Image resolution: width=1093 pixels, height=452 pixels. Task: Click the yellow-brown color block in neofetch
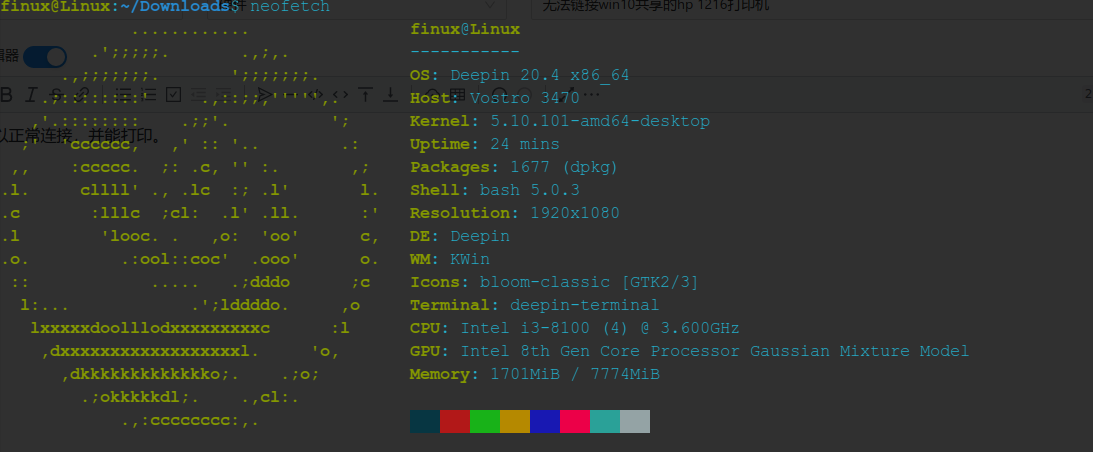point(515,421)
